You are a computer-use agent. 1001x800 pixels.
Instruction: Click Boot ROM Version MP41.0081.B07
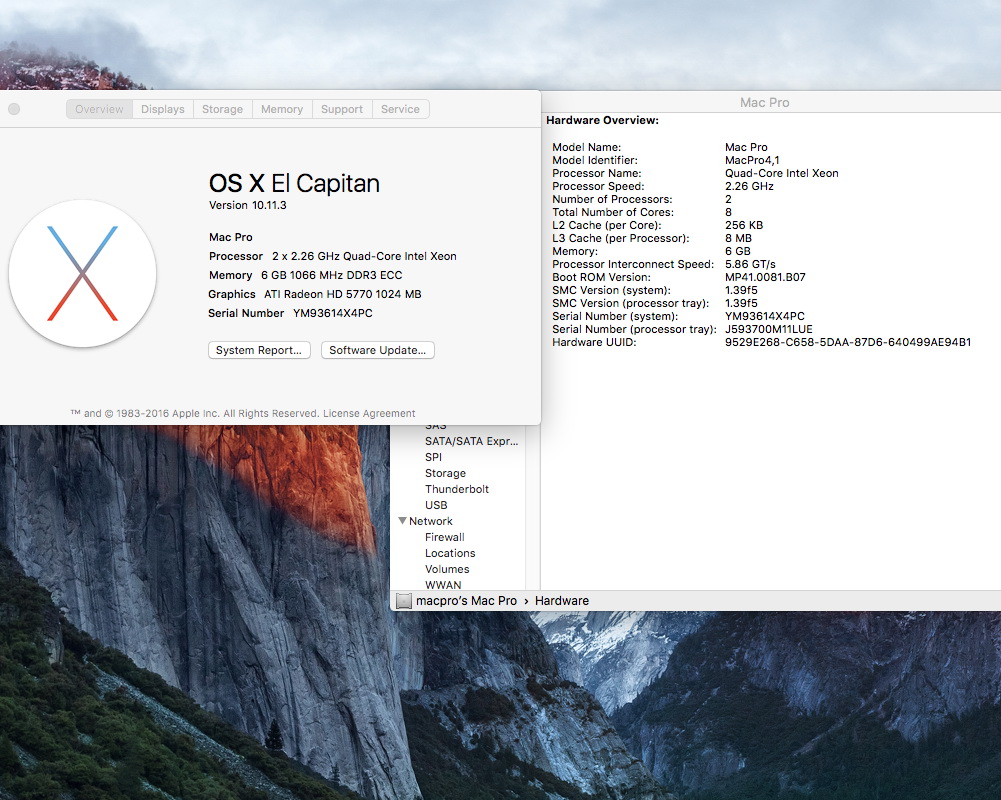pyautogui.click(x=765, y=277)
